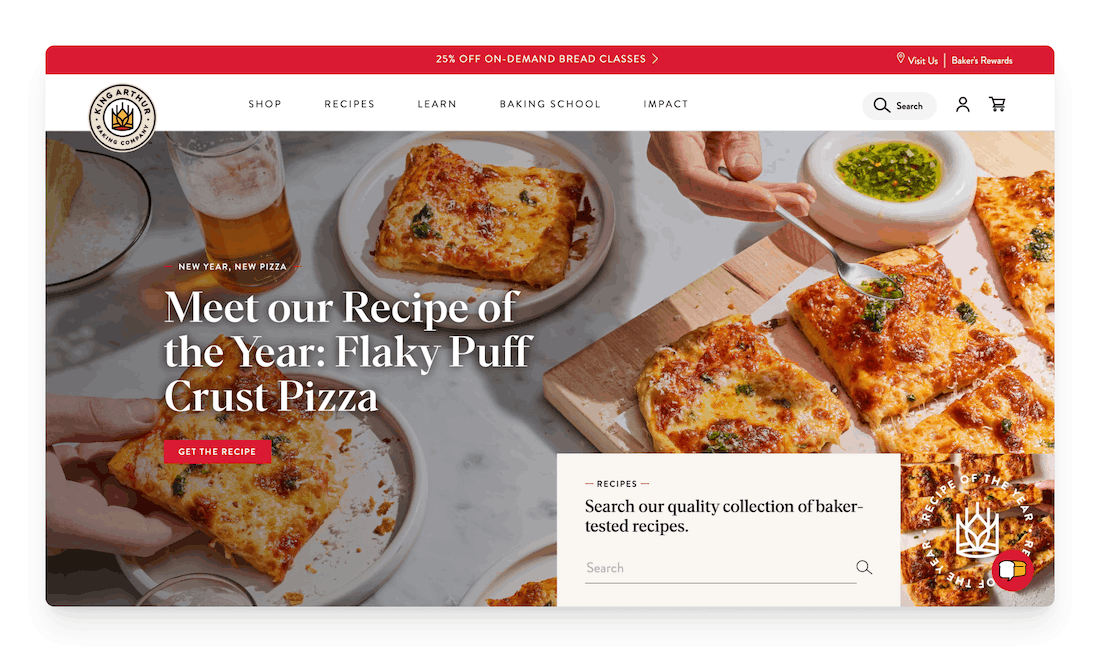Click the King Arthur Baking Company logo
Screen dimensions: 1100x652
click(x=122, y=117)
